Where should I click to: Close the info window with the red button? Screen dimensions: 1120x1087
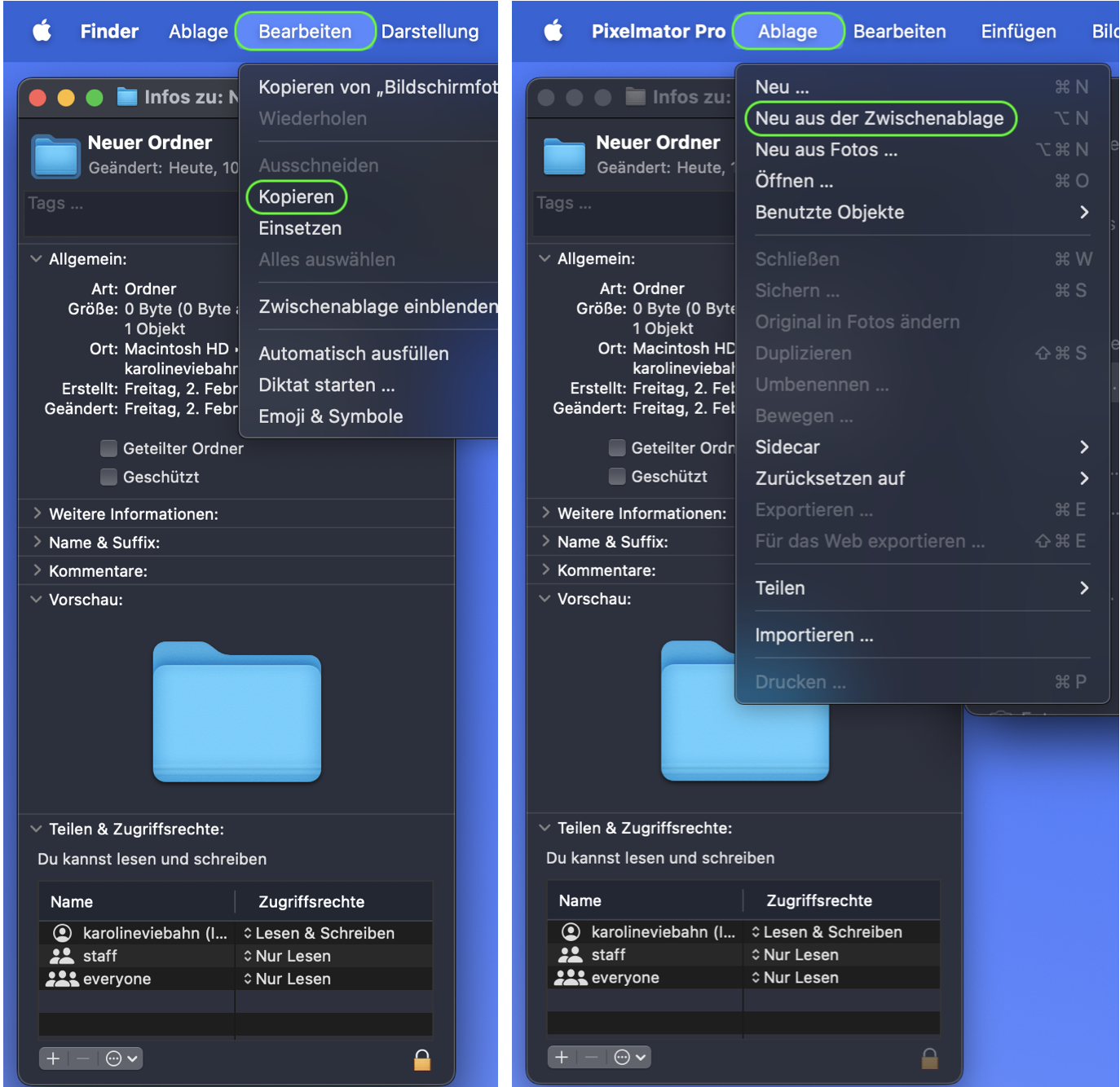tap(37, 98)
